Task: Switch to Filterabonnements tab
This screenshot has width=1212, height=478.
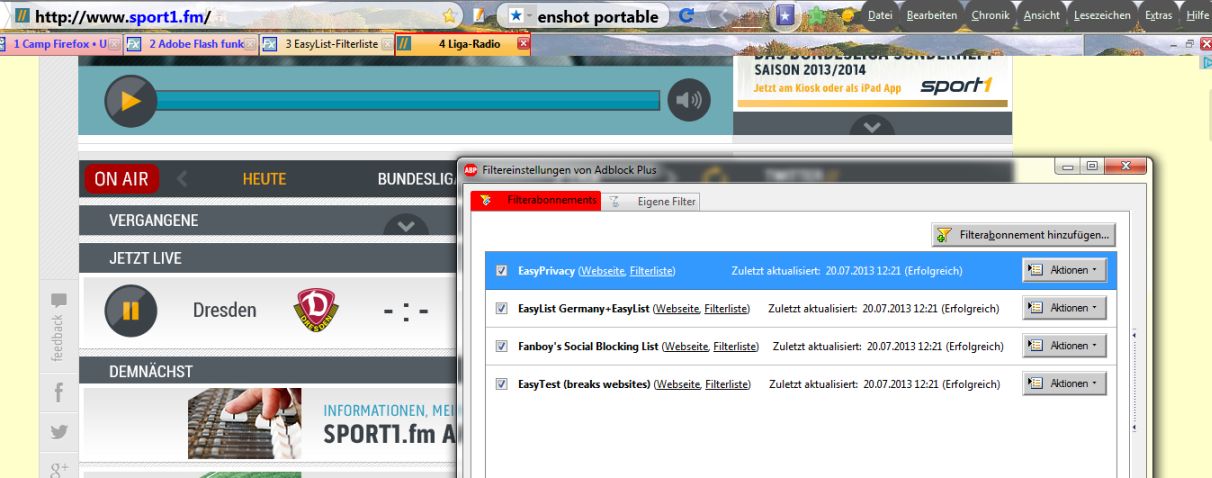Action: [536, 201]
